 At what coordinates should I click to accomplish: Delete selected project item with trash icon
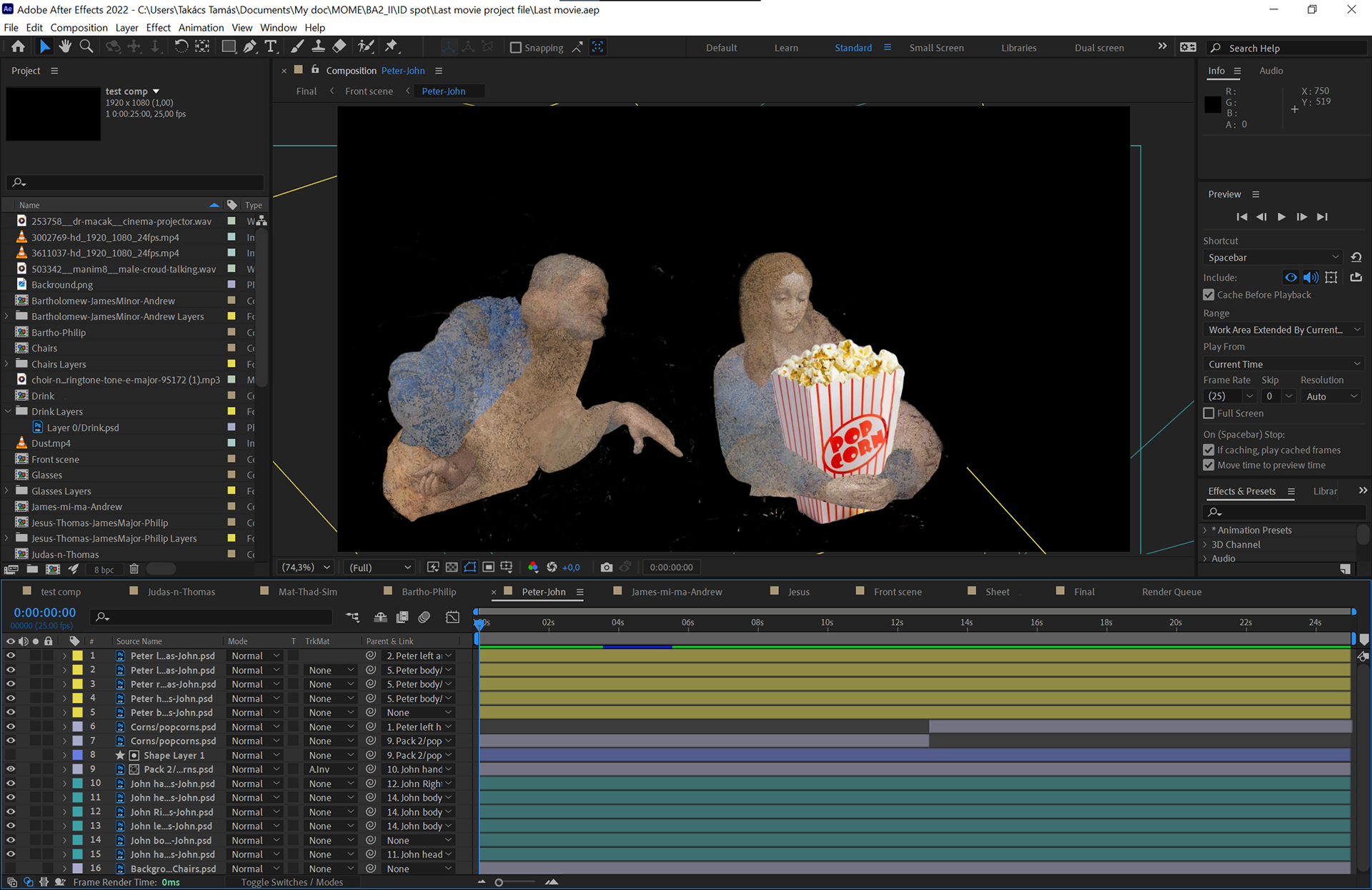tap(134, 569)
